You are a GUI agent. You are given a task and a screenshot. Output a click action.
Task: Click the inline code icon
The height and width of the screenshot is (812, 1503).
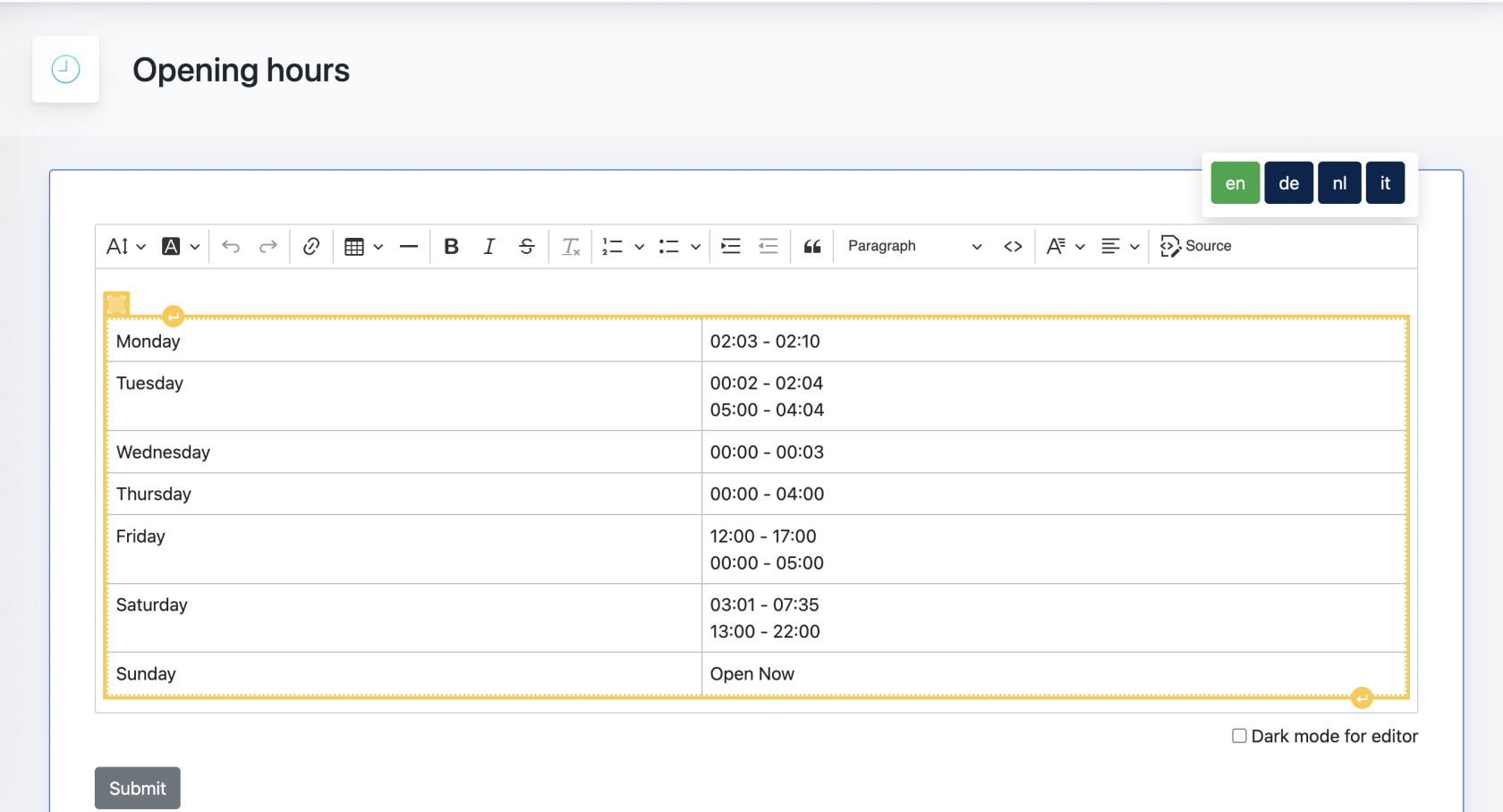click(1013, 246)
